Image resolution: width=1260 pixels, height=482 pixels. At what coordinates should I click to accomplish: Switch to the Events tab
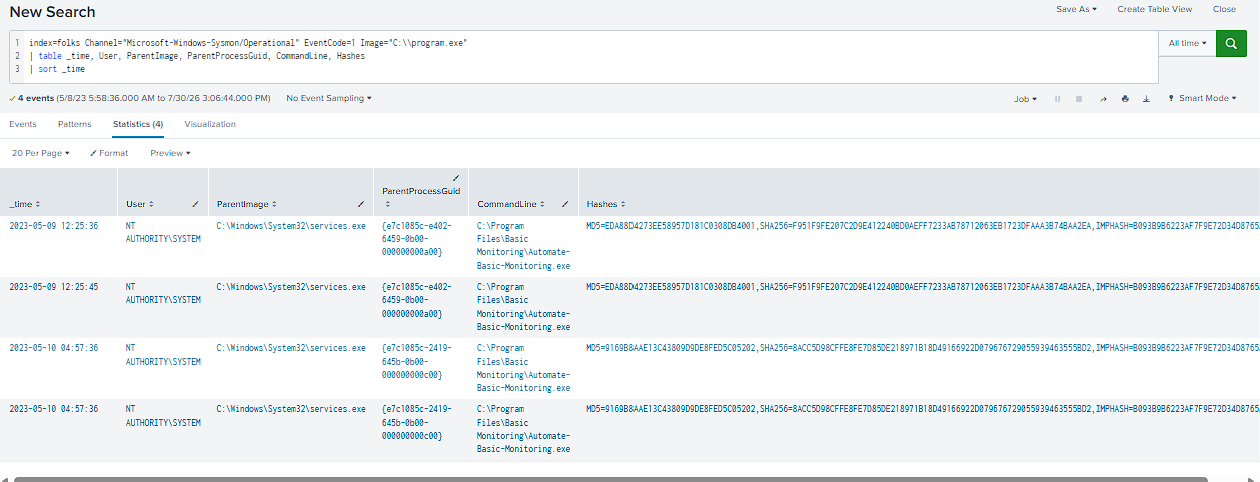[23, 124]
